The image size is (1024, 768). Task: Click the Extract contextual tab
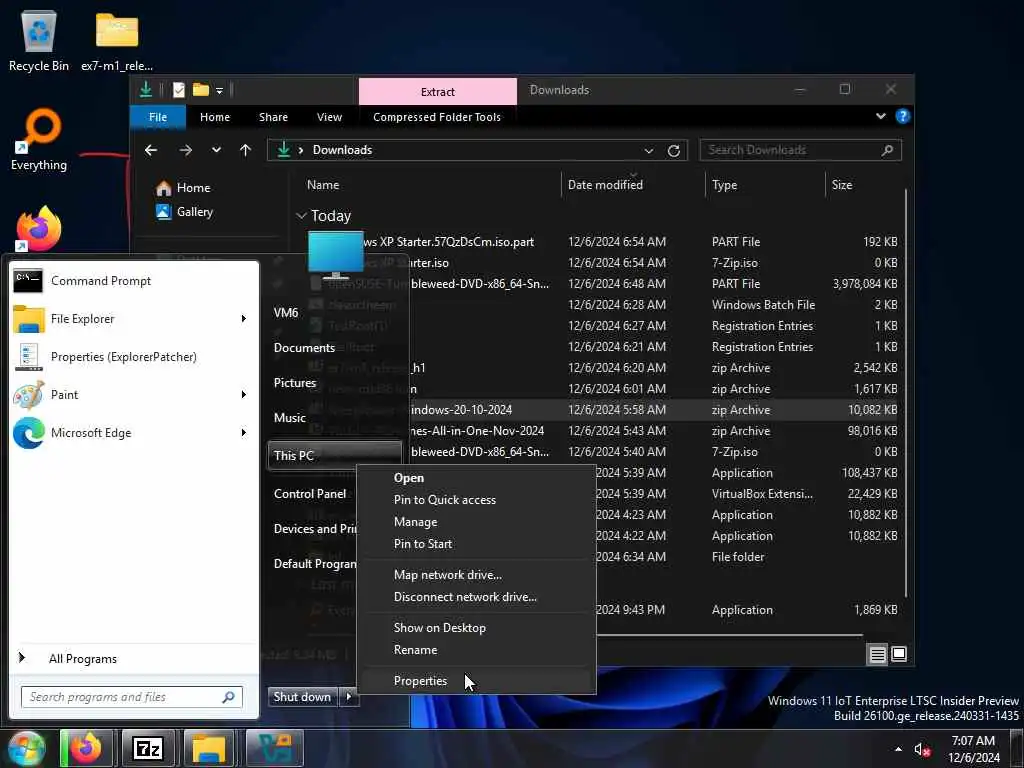pos(438,91)
